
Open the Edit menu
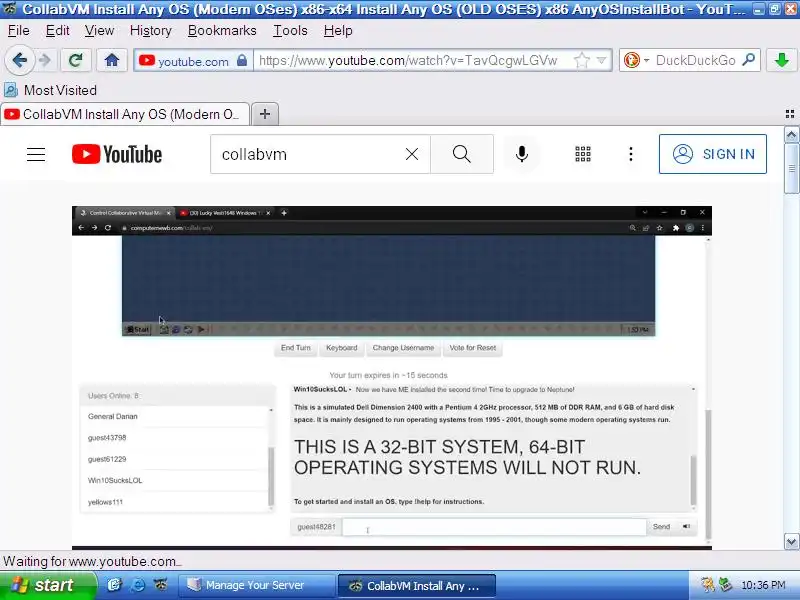point(57,31)
